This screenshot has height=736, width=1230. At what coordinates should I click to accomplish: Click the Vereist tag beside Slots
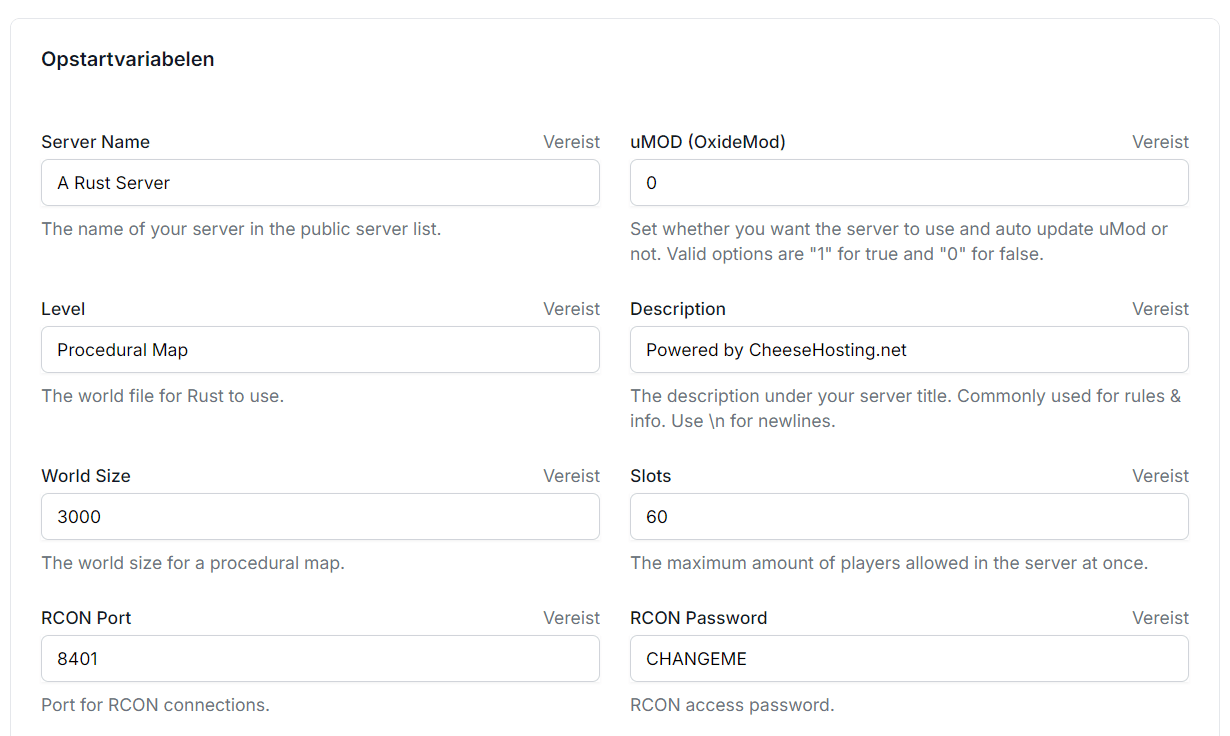[x=1160, y=476]
